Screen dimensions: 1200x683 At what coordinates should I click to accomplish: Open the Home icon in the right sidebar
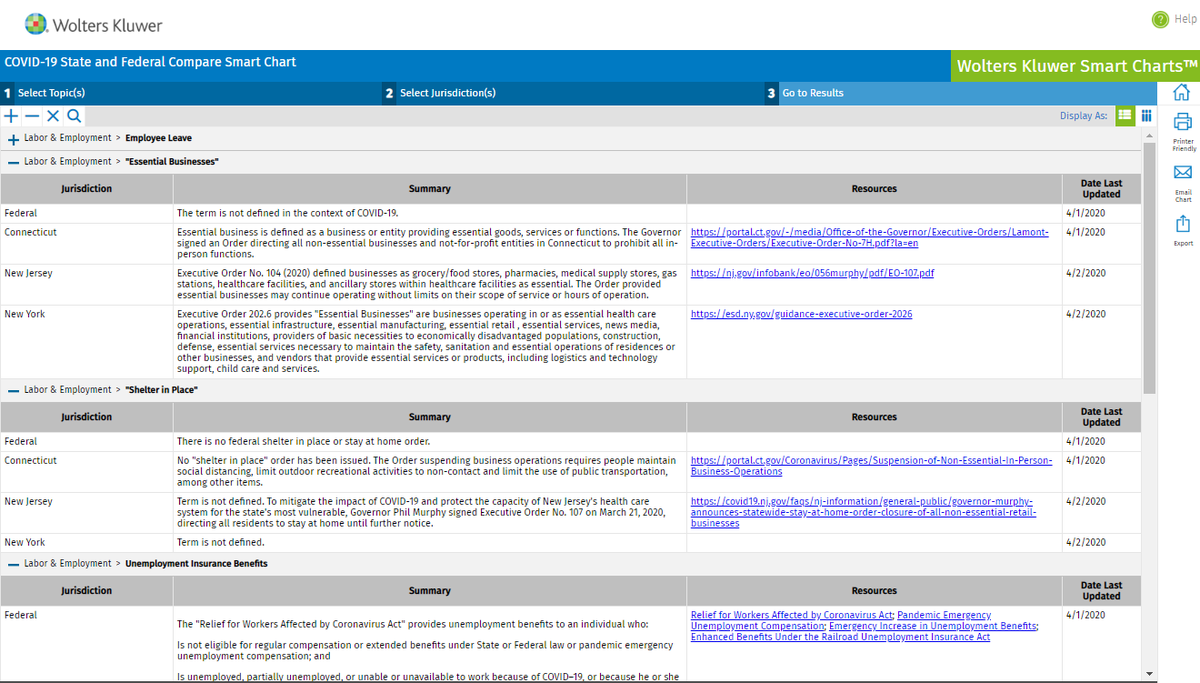coord(1182,91)
